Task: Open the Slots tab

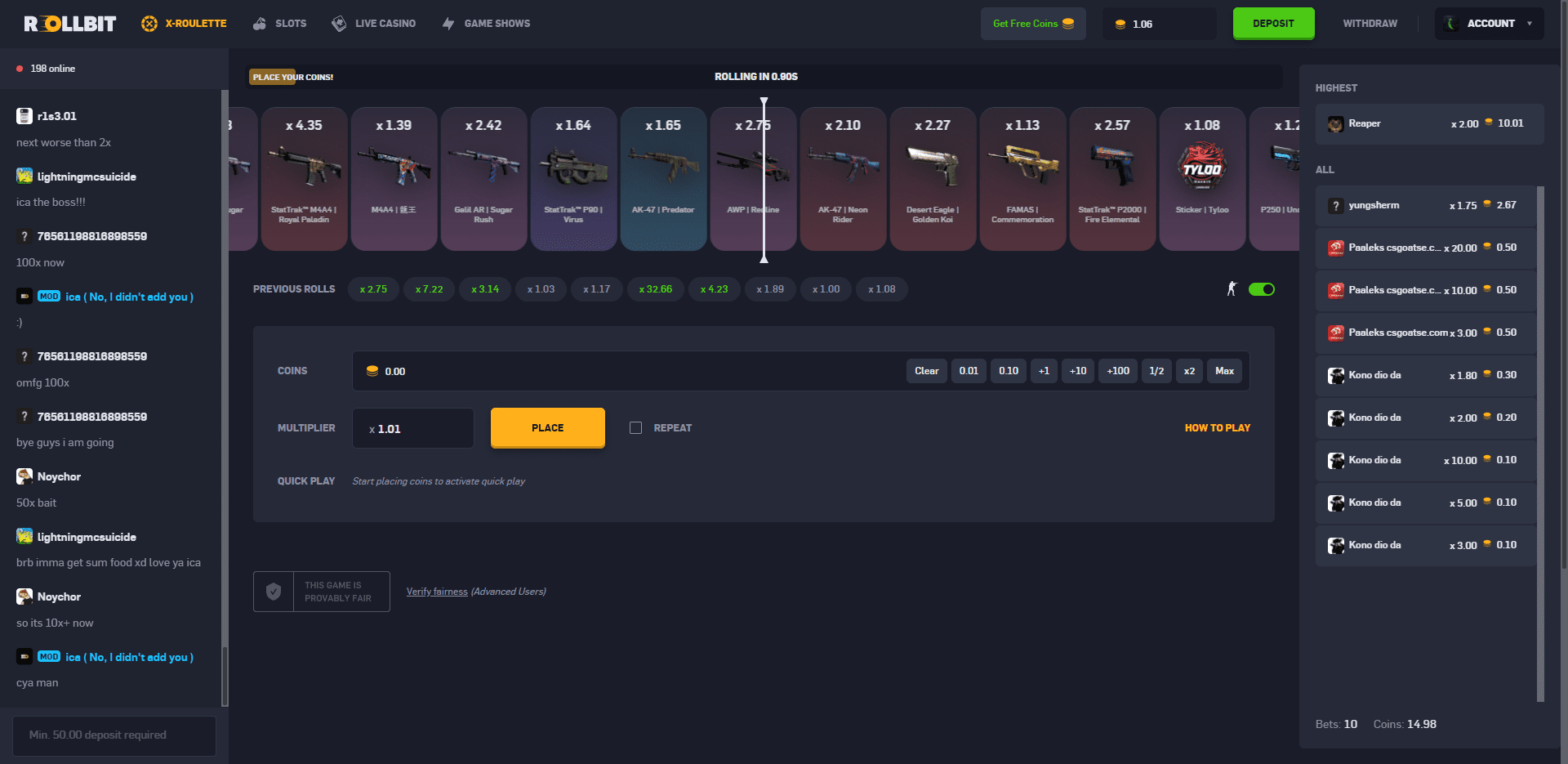Action: pos(279,24)
